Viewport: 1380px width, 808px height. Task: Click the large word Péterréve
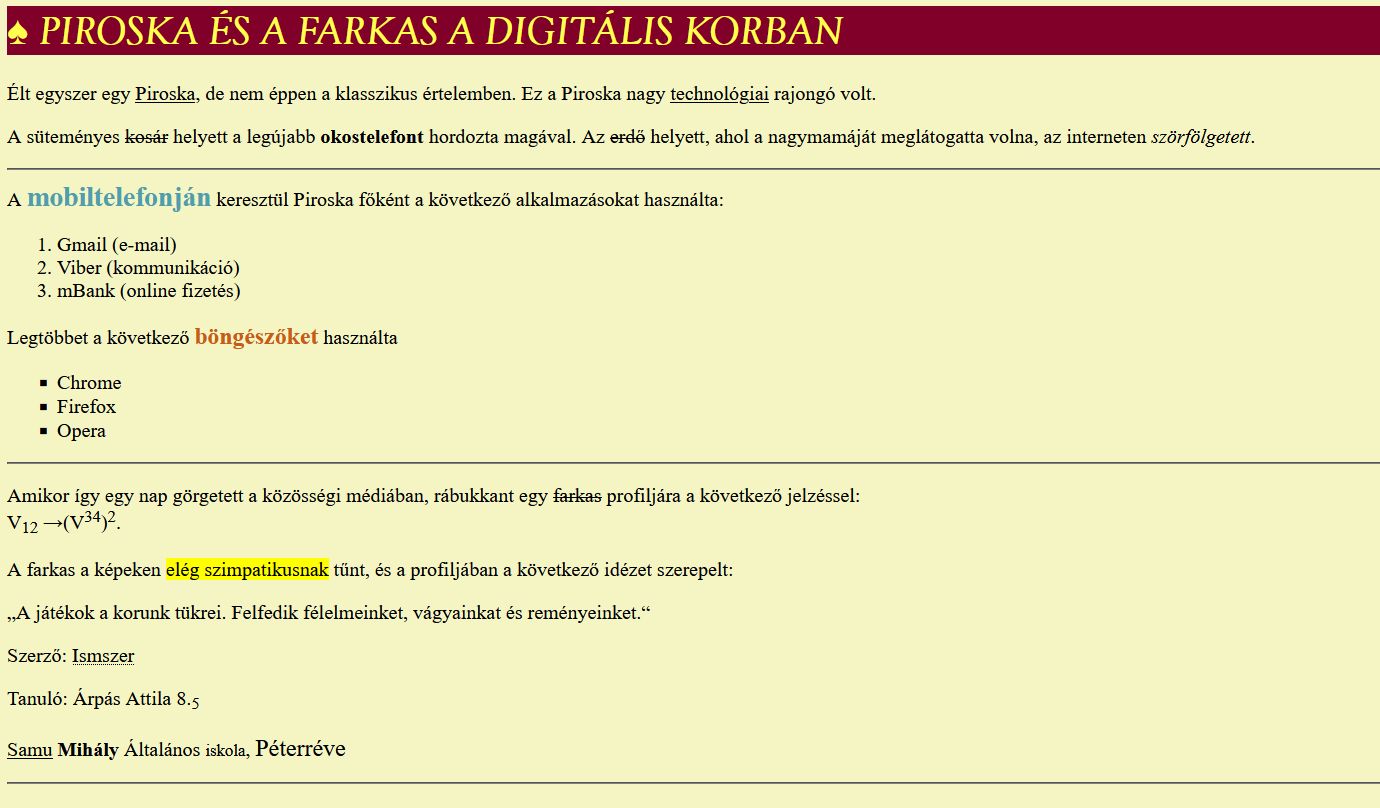pos(300,748)
